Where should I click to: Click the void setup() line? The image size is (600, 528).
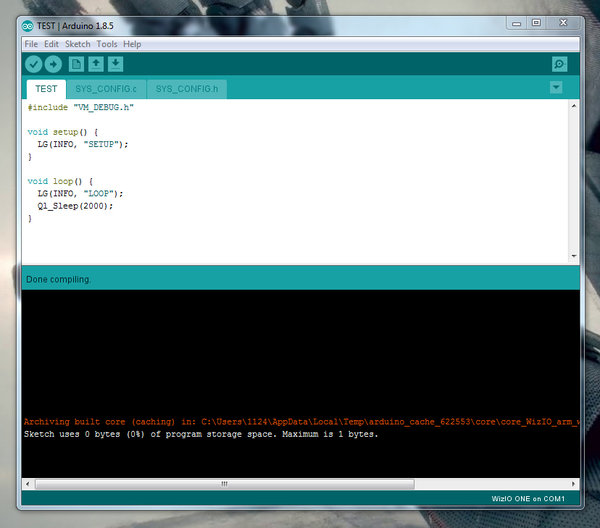(x=63, y=132)
